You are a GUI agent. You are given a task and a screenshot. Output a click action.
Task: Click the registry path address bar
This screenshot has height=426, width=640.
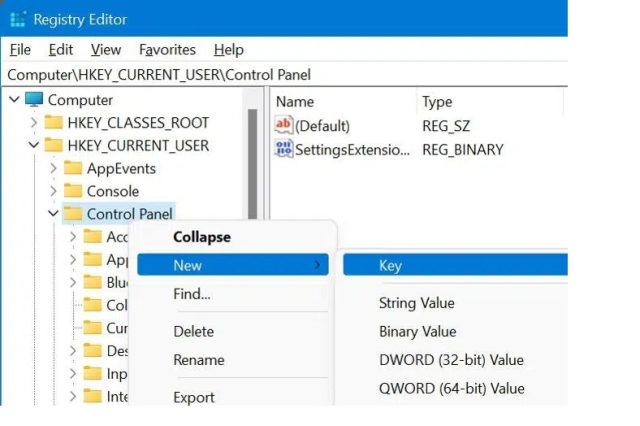[286, 75]
